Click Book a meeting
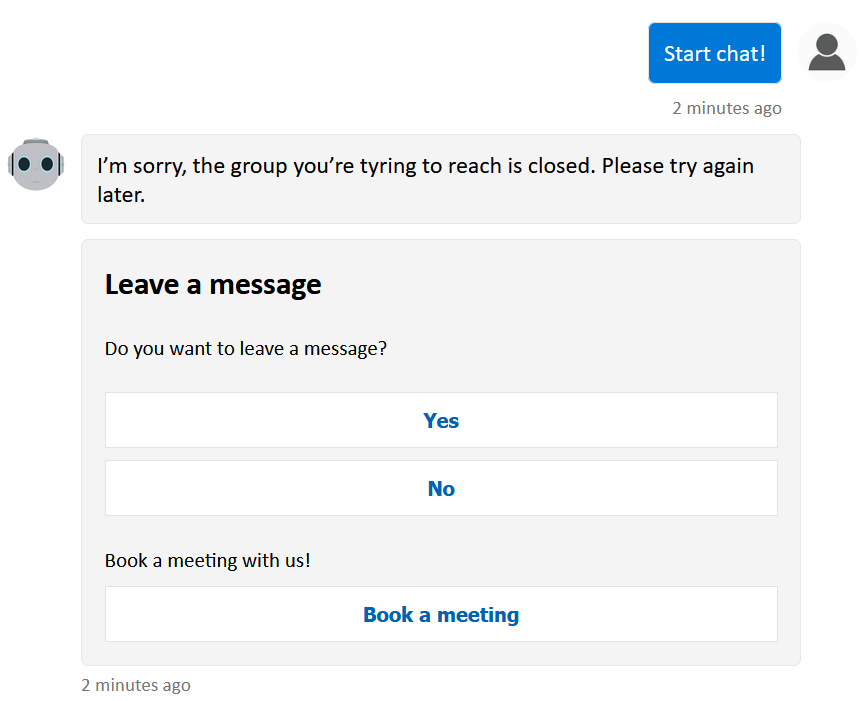This screenshot has width=864, height=701. pos(441,614)
